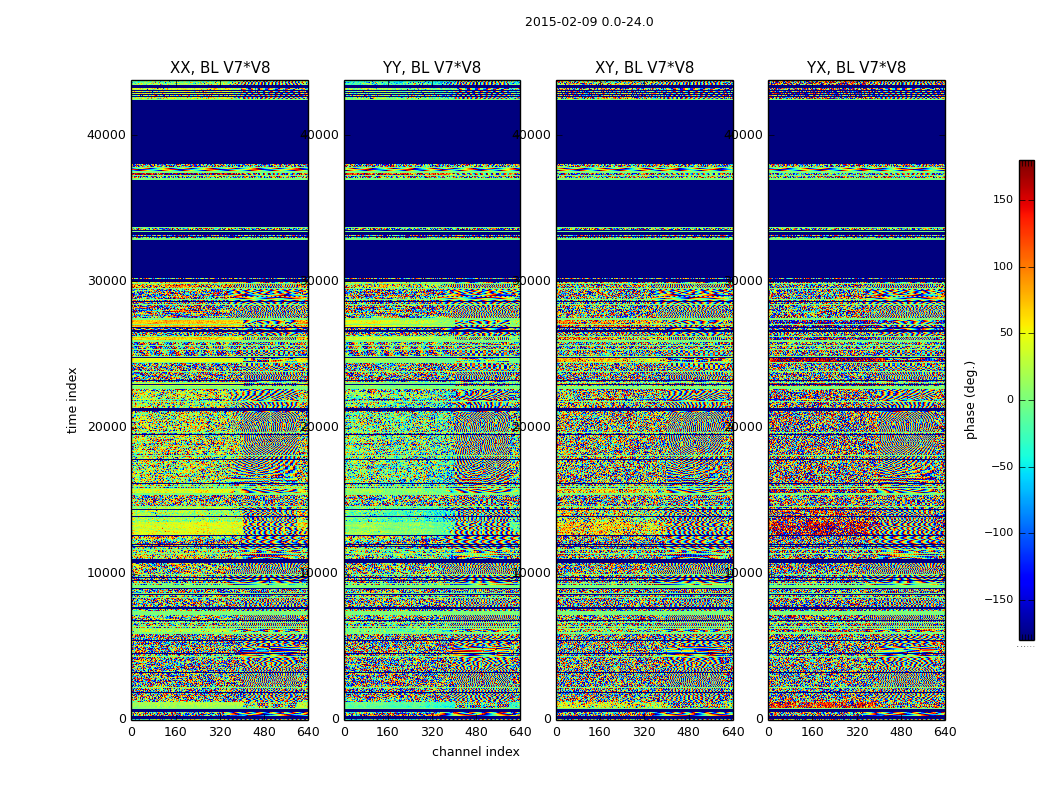Click the 160 x-tick under XX plot

[x=175, y=732]
